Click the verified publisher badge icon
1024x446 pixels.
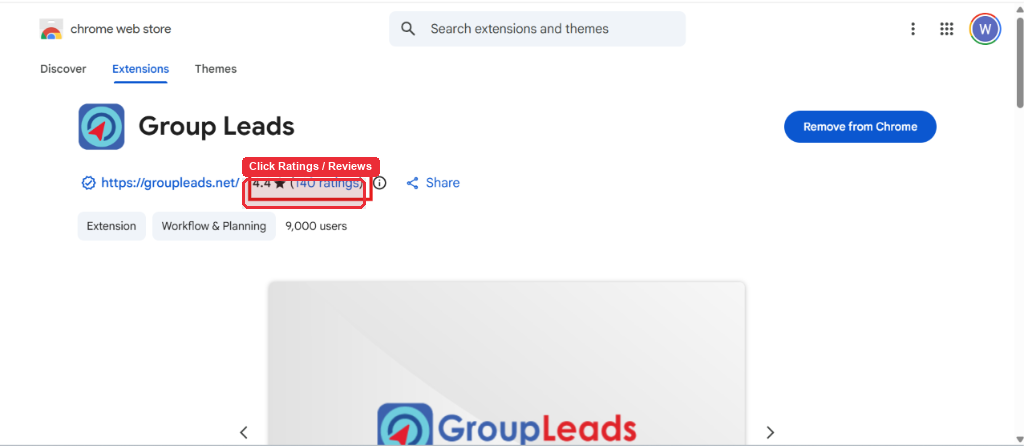[88, 183]
